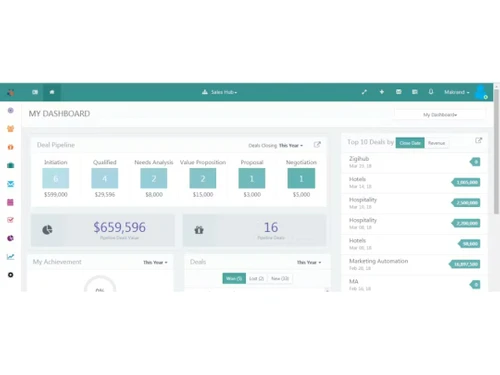
Task: Select the New deals tab
Action: click(x=280, y=278)
